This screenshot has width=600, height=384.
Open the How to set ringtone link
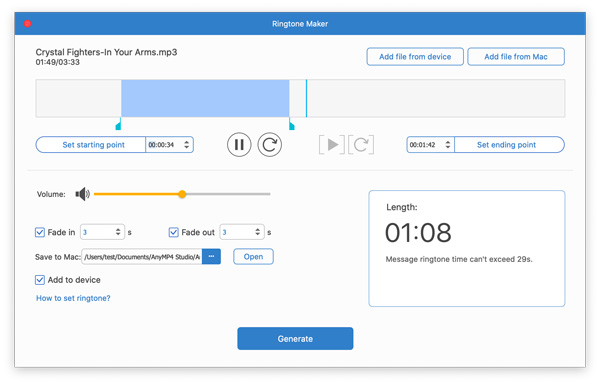tap(73, 298)
